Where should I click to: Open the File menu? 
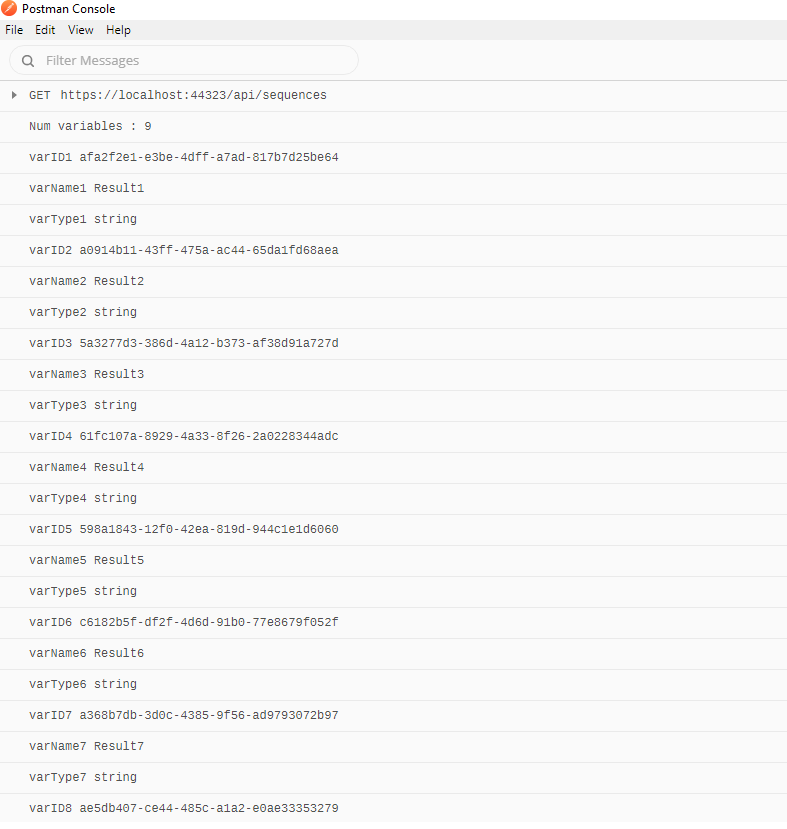tap(14, 30)
